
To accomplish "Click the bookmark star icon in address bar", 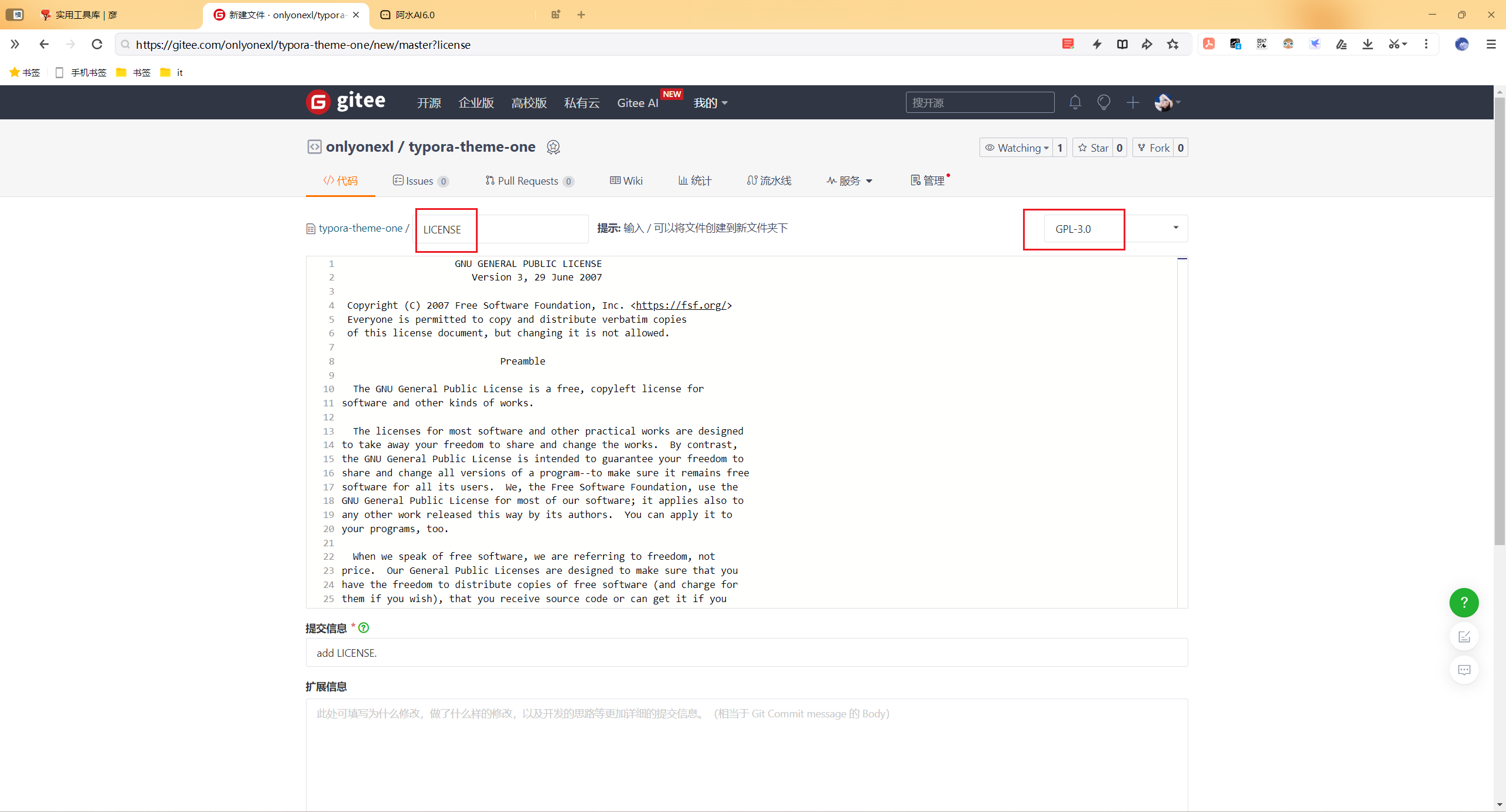I will [1172, 44].
